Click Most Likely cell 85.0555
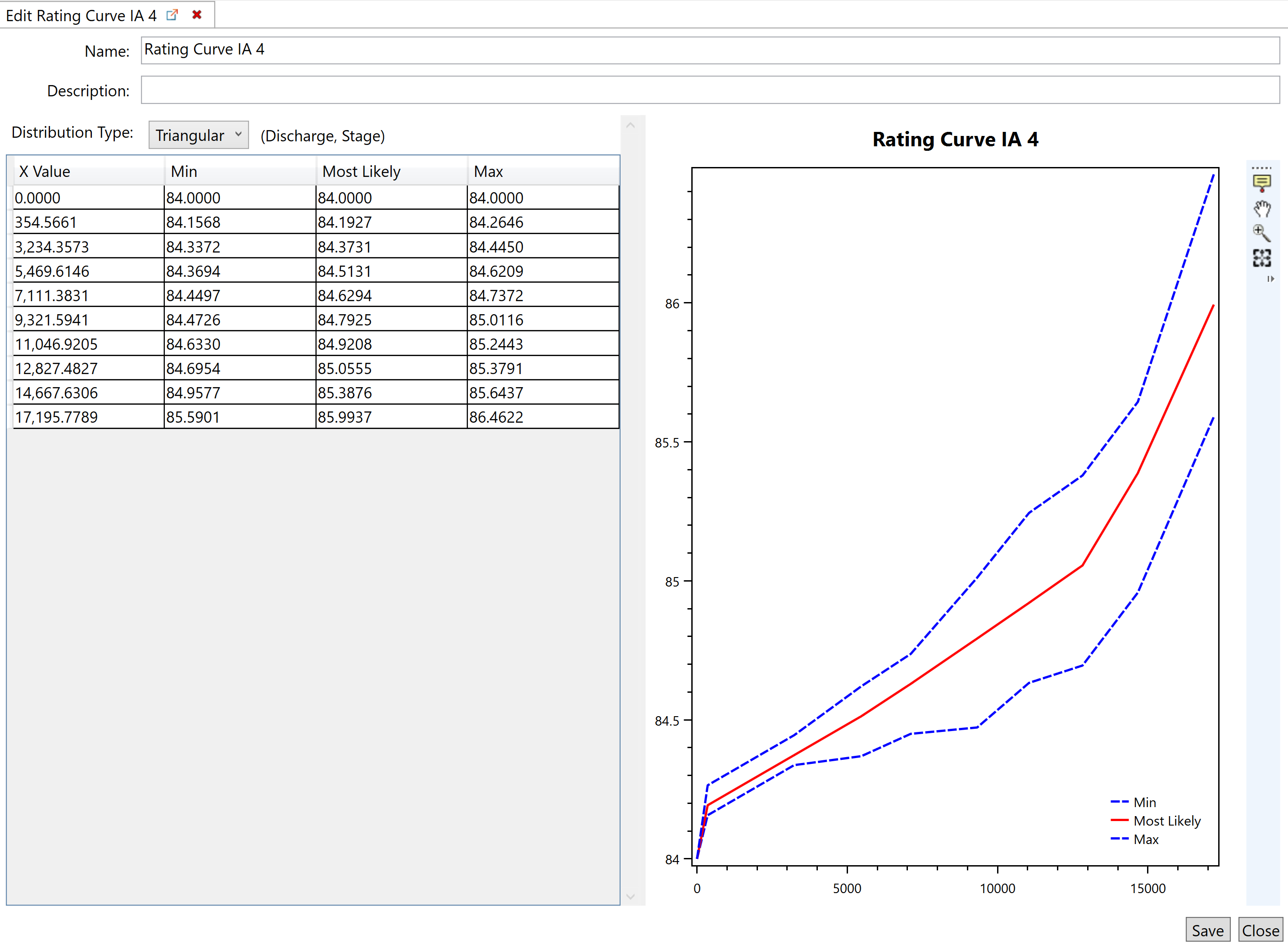 pos(391,368)
